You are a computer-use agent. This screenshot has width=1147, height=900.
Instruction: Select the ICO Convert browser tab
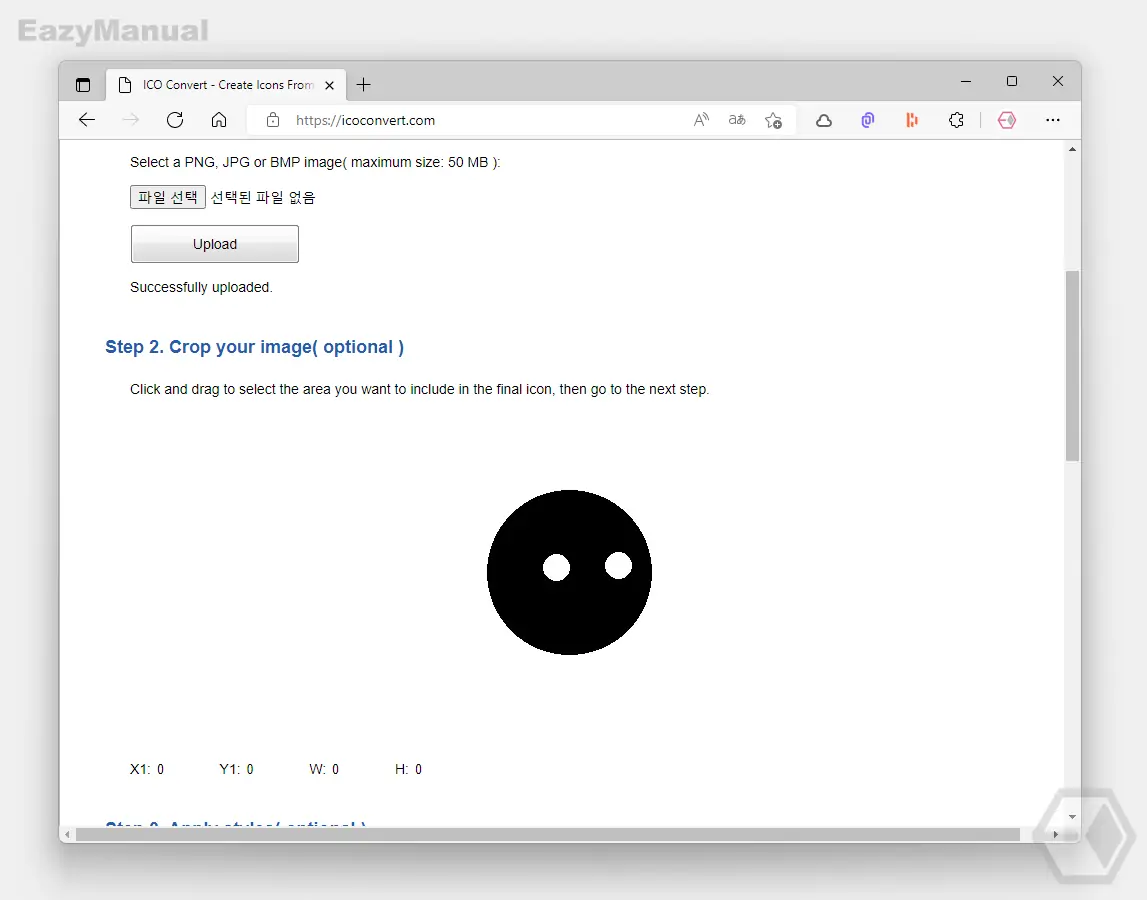227,85
